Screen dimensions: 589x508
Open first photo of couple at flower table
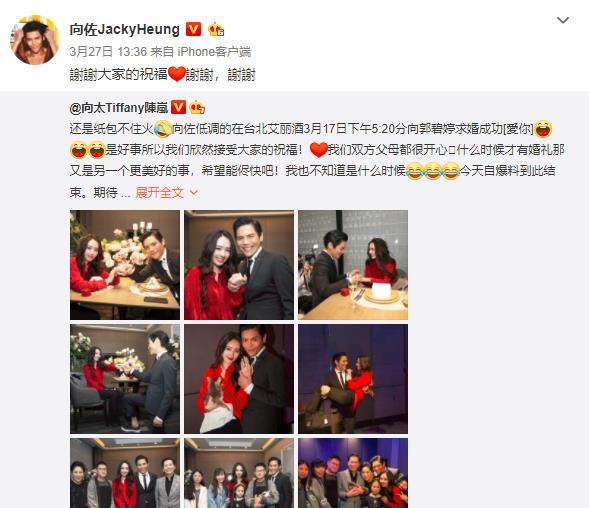point(125,265)
